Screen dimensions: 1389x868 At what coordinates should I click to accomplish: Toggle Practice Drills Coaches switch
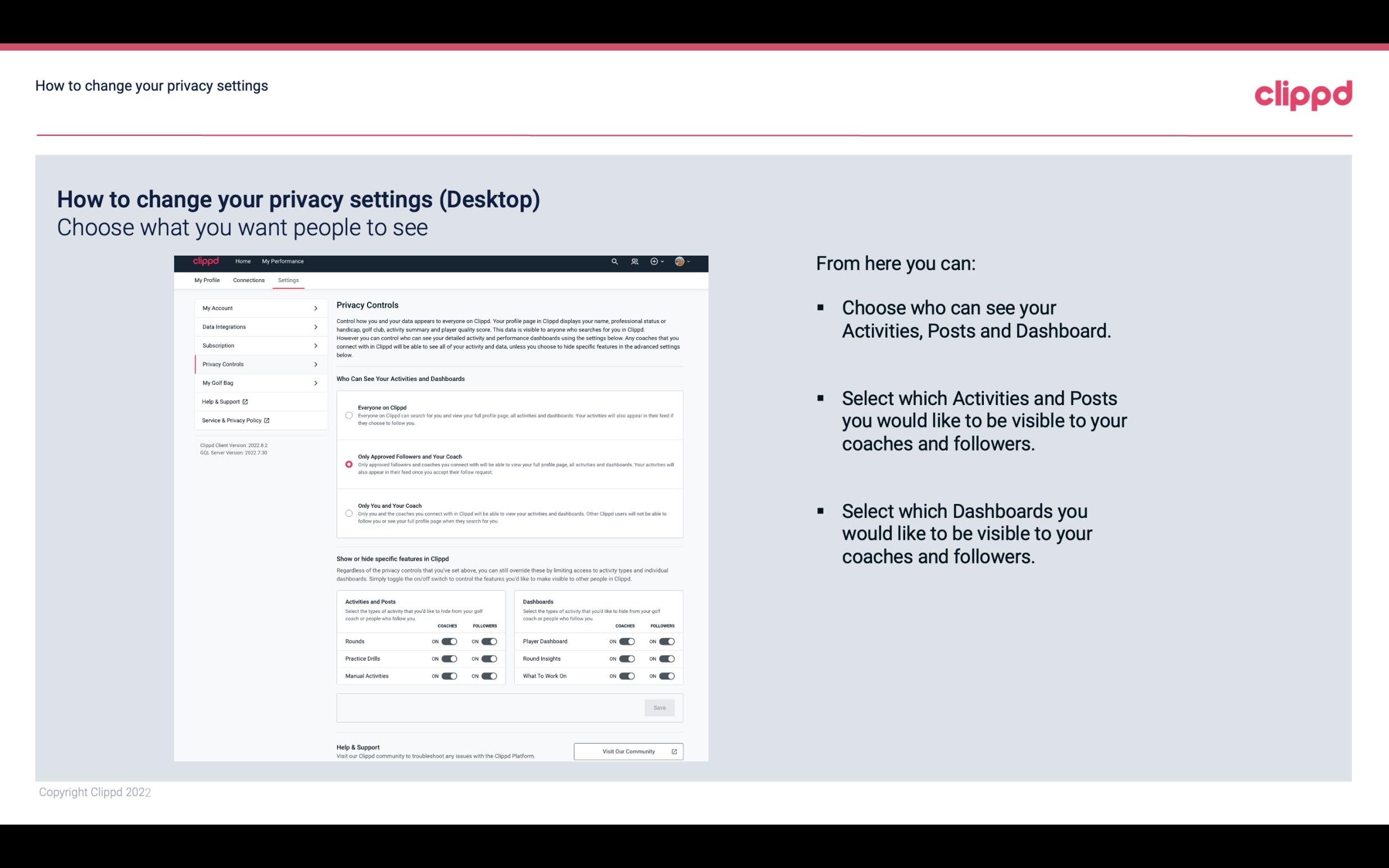pos(448,659)
